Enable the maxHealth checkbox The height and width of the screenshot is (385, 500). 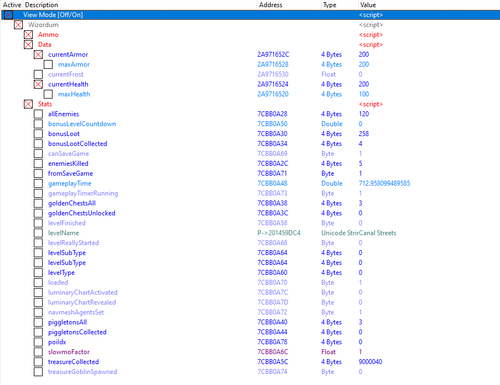coord(48,94)
